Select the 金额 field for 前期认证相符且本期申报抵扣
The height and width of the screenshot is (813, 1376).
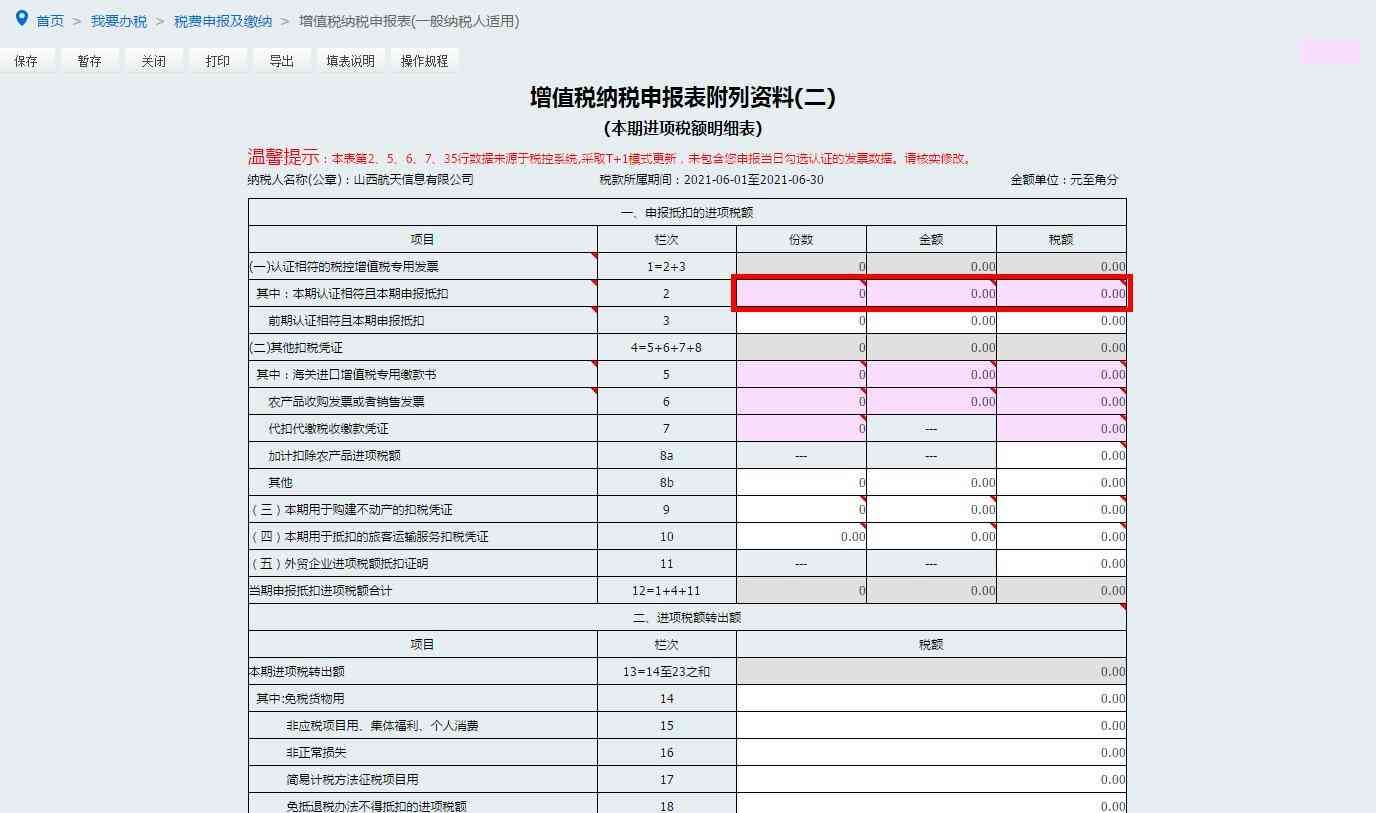pyautogui.click(x=931, y=321)
